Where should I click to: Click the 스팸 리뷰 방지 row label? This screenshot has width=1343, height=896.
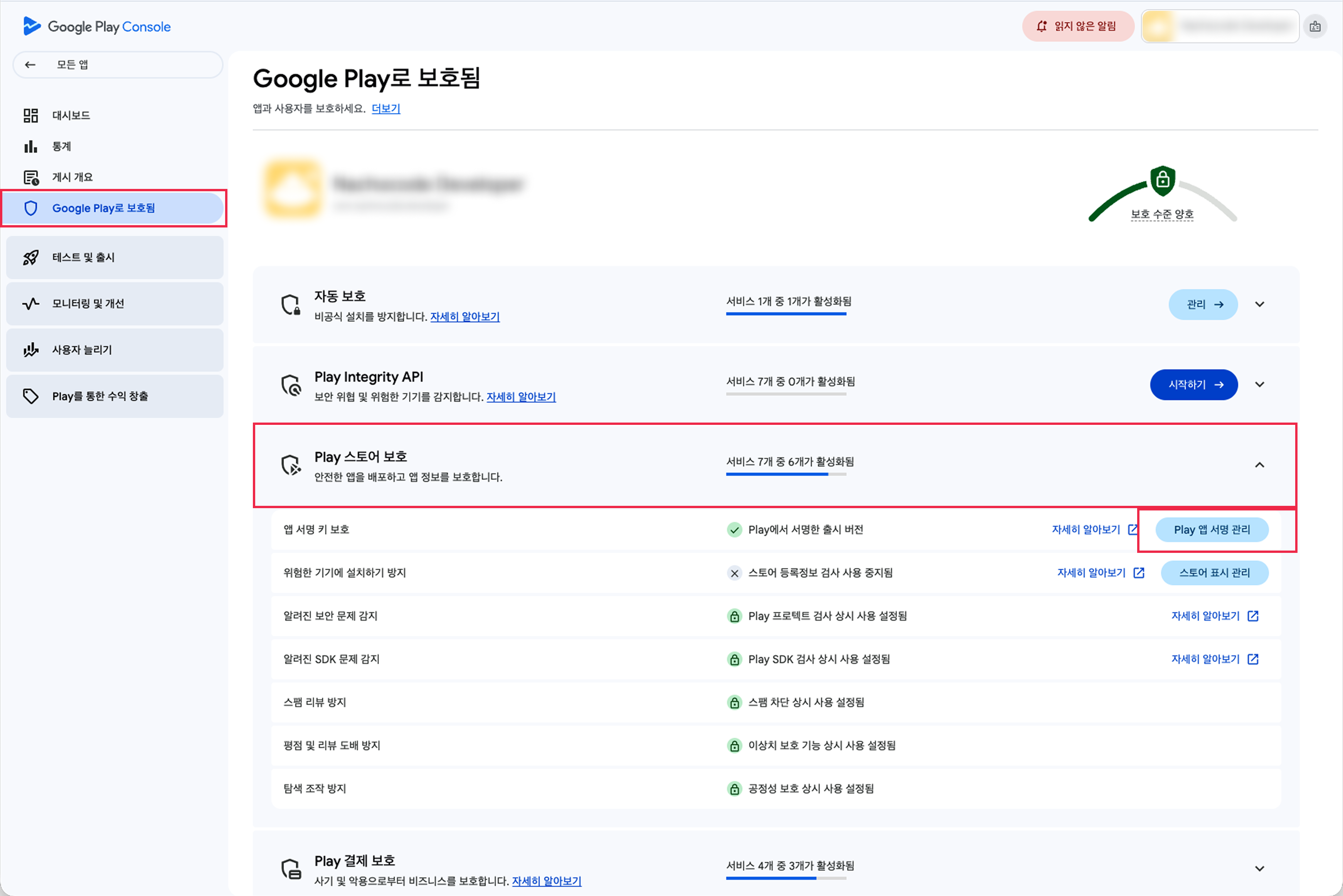[315, 702]
